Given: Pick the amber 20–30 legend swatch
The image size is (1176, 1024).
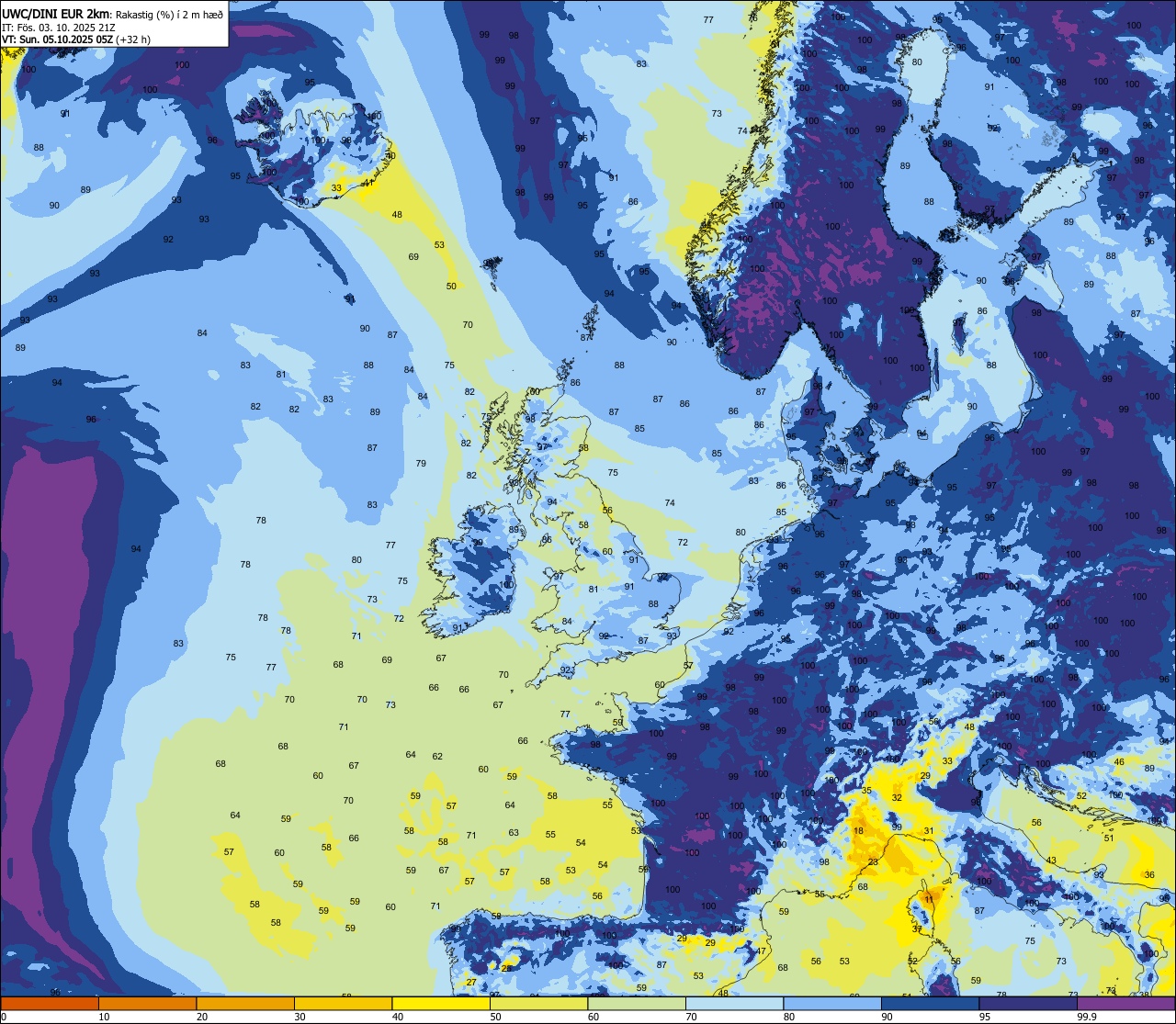Looking at the screenshot, I should [x=245, y=1003].
